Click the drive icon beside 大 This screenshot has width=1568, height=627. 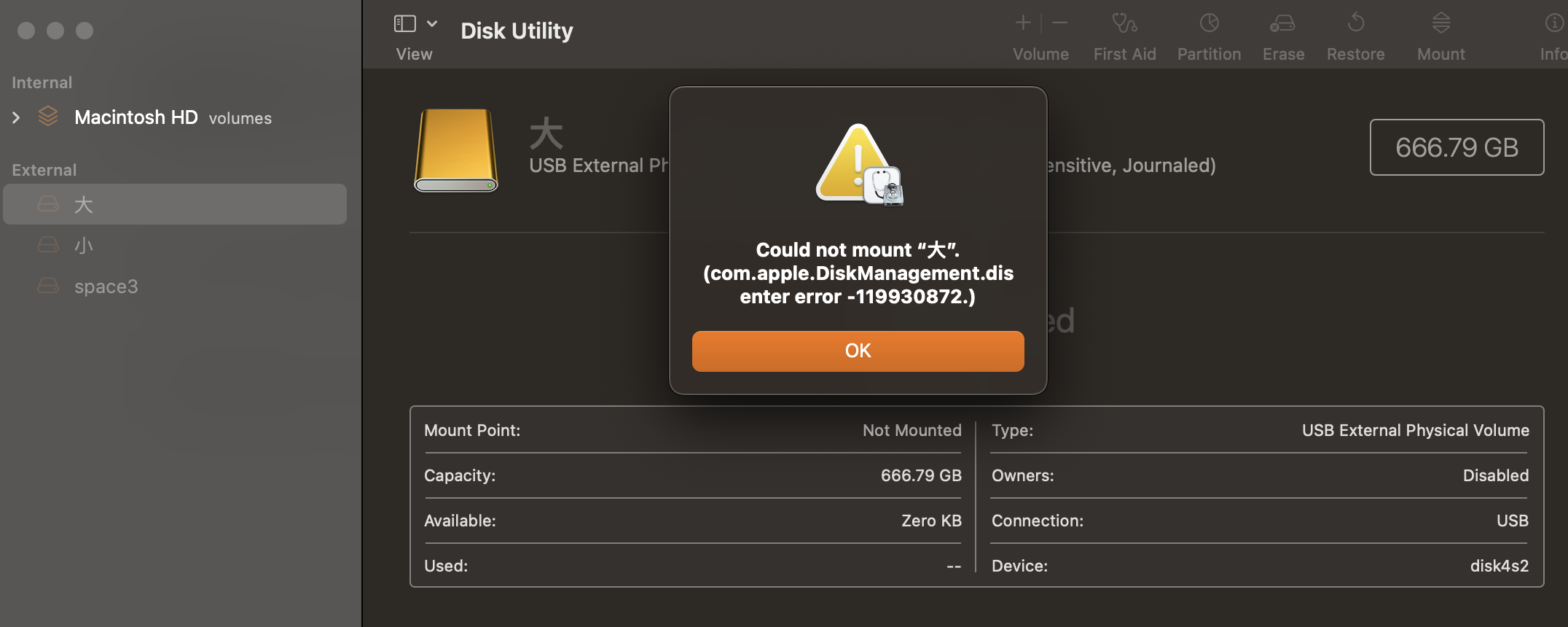[48, 204]
